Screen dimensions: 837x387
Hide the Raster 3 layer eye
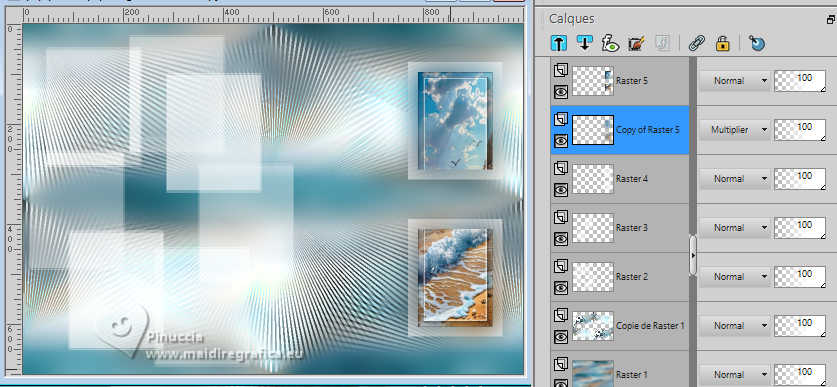pos(560,239)
